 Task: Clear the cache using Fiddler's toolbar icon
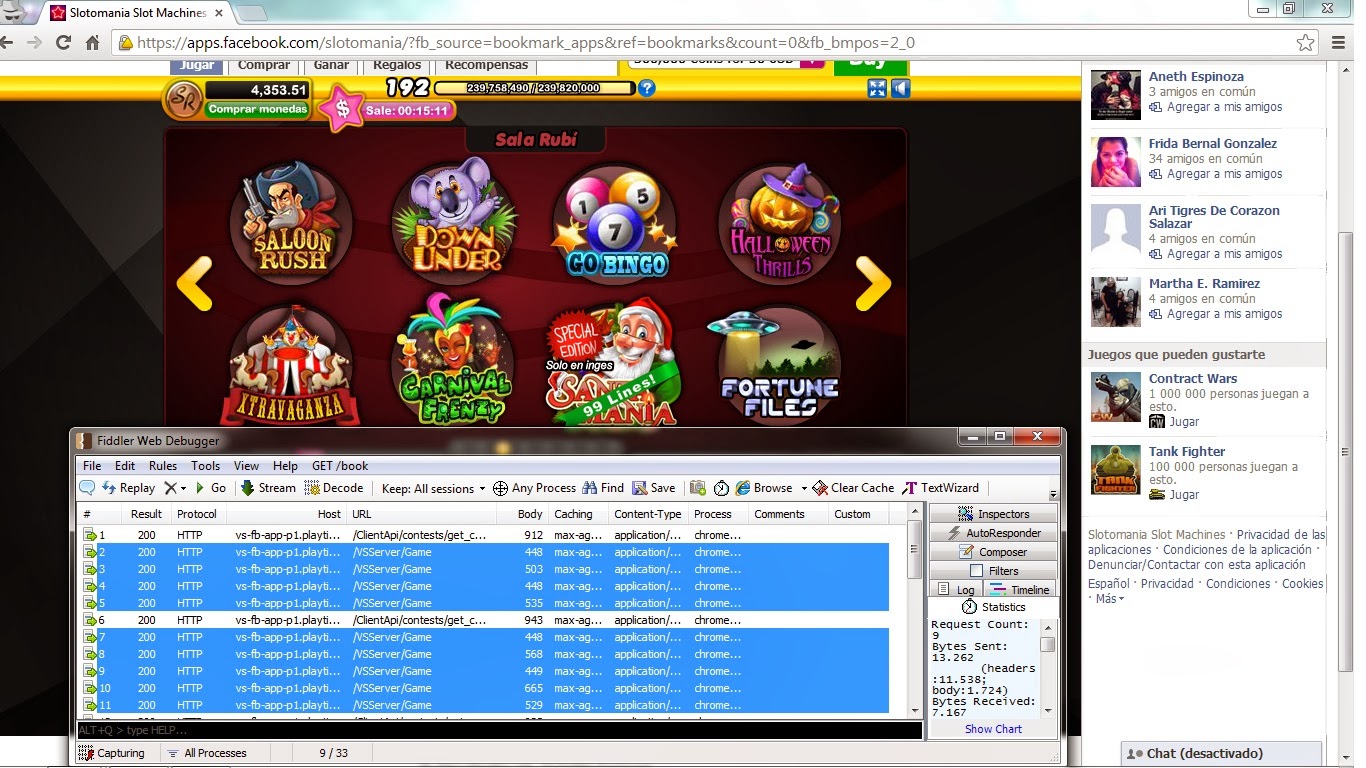point(853,488)
